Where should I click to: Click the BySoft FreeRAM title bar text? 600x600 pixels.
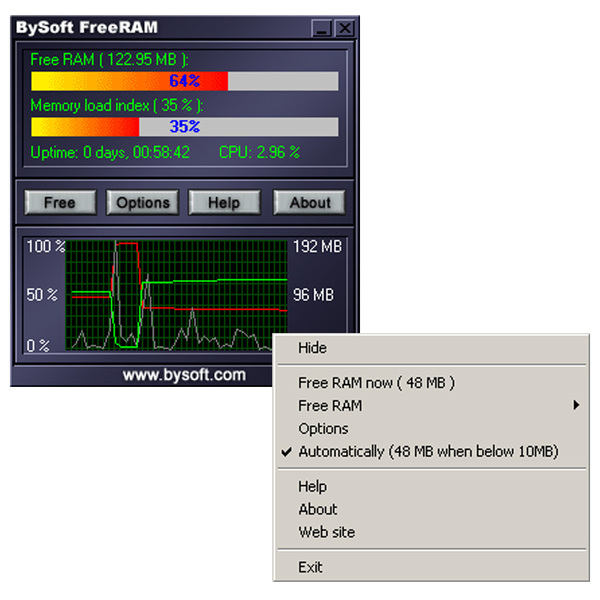(87, 28)
